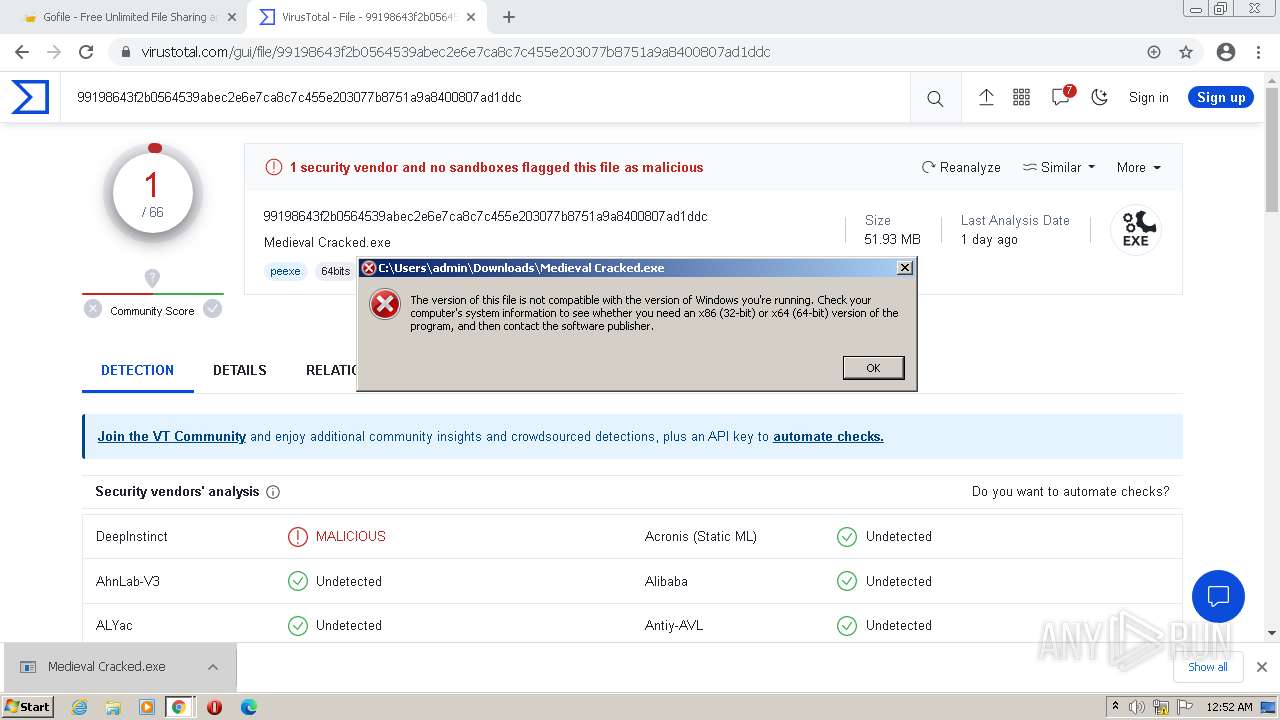Click the peexe tag
The image size is (1280, 720).
pos(285,271)
